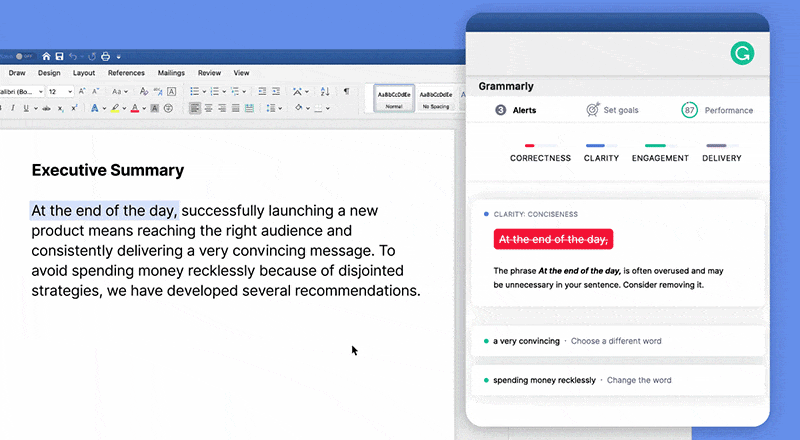Open the Customize Quick Access Toolbar arrow
The width and height of the screenshot is (800, 440).
coord(118,57)
